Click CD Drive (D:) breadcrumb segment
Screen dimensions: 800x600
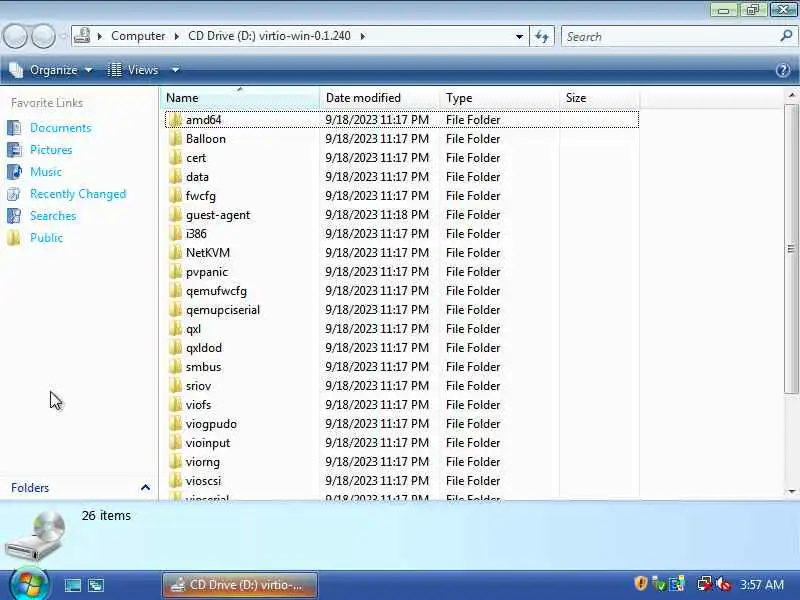pos(269,36)
